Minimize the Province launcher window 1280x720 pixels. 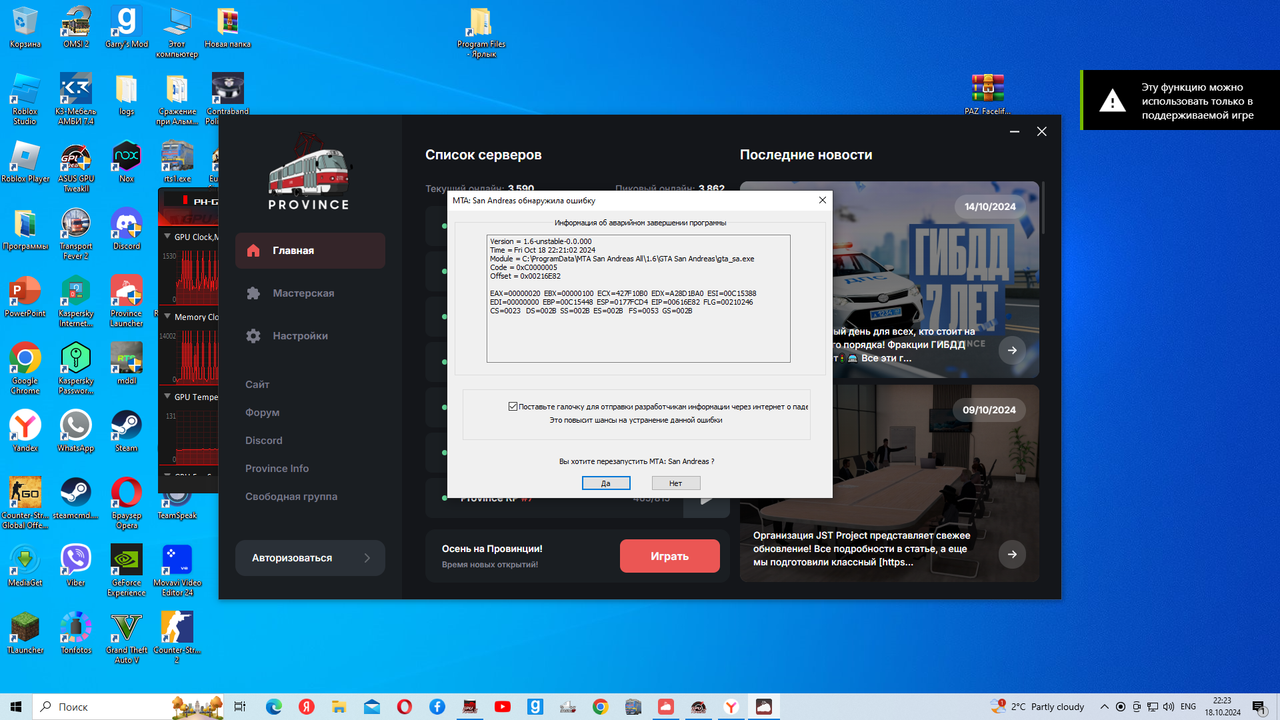point(1016,132)
